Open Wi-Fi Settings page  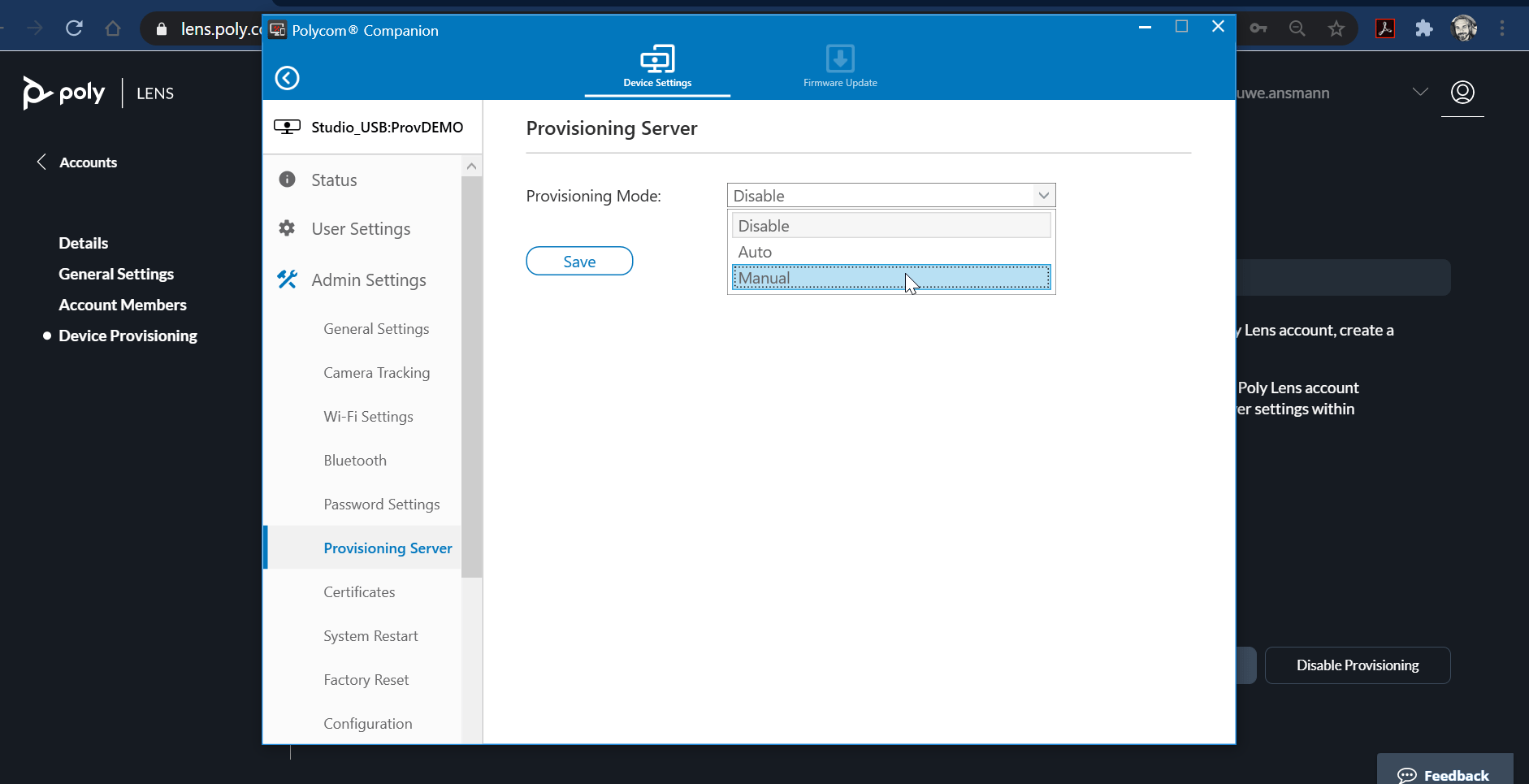click(x=368, y=417)
